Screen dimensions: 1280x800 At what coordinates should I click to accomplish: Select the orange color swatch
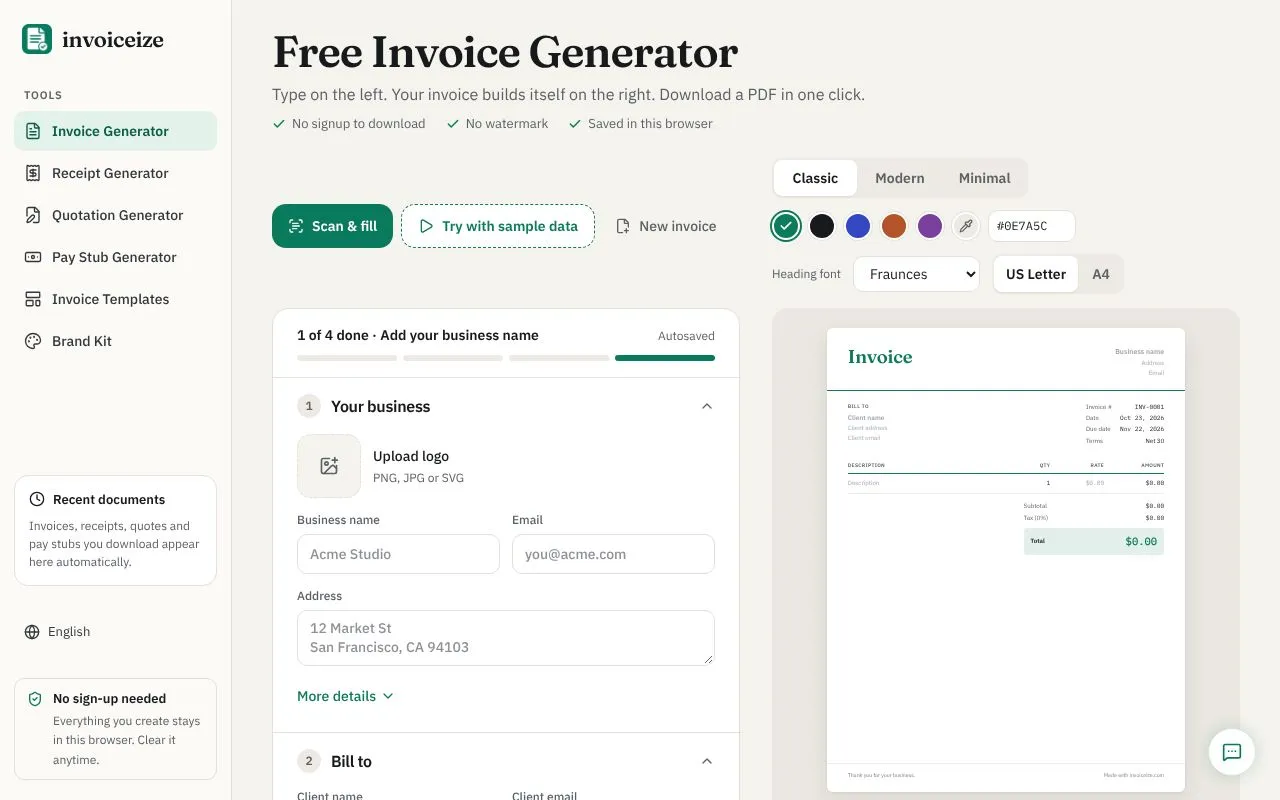click(894, 226)
